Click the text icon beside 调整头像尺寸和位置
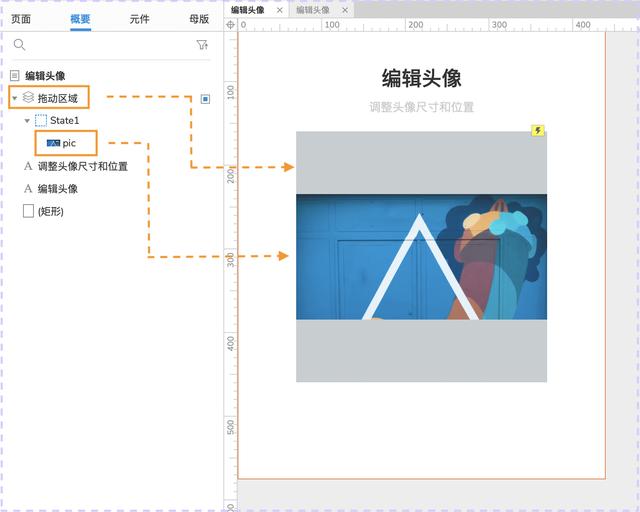Image resolution: width=640 pixels, height=512 pixels. [x=28, y=166]
